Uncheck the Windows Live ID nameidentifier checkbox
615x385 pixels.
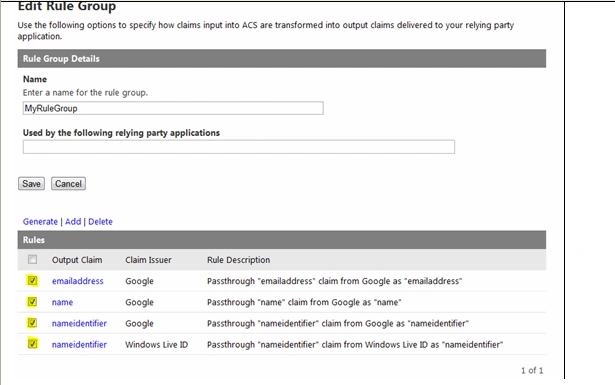pos(33,344)
